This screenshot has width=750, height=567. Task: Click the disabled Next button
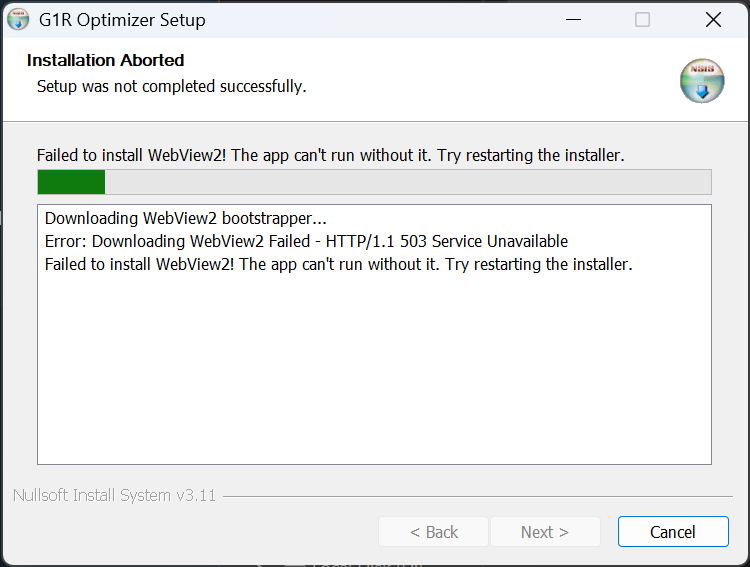(x=545, y=532)
